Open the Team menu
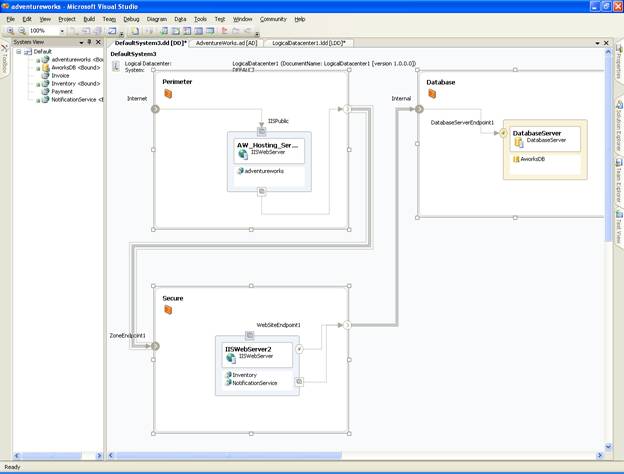Image resolution: width=624 pixels, height=474 pixels. 109,19
